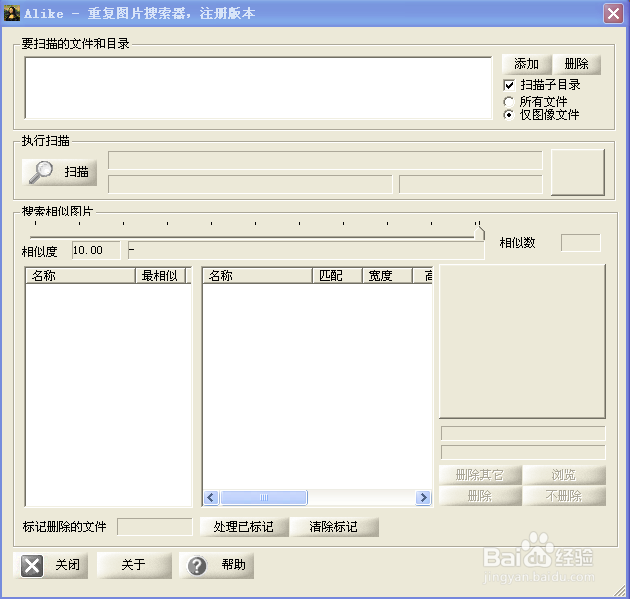The height and width of the screenshot is (599, 630).
Task: Click the 标记删除的文件 count field
Action: 155,527
